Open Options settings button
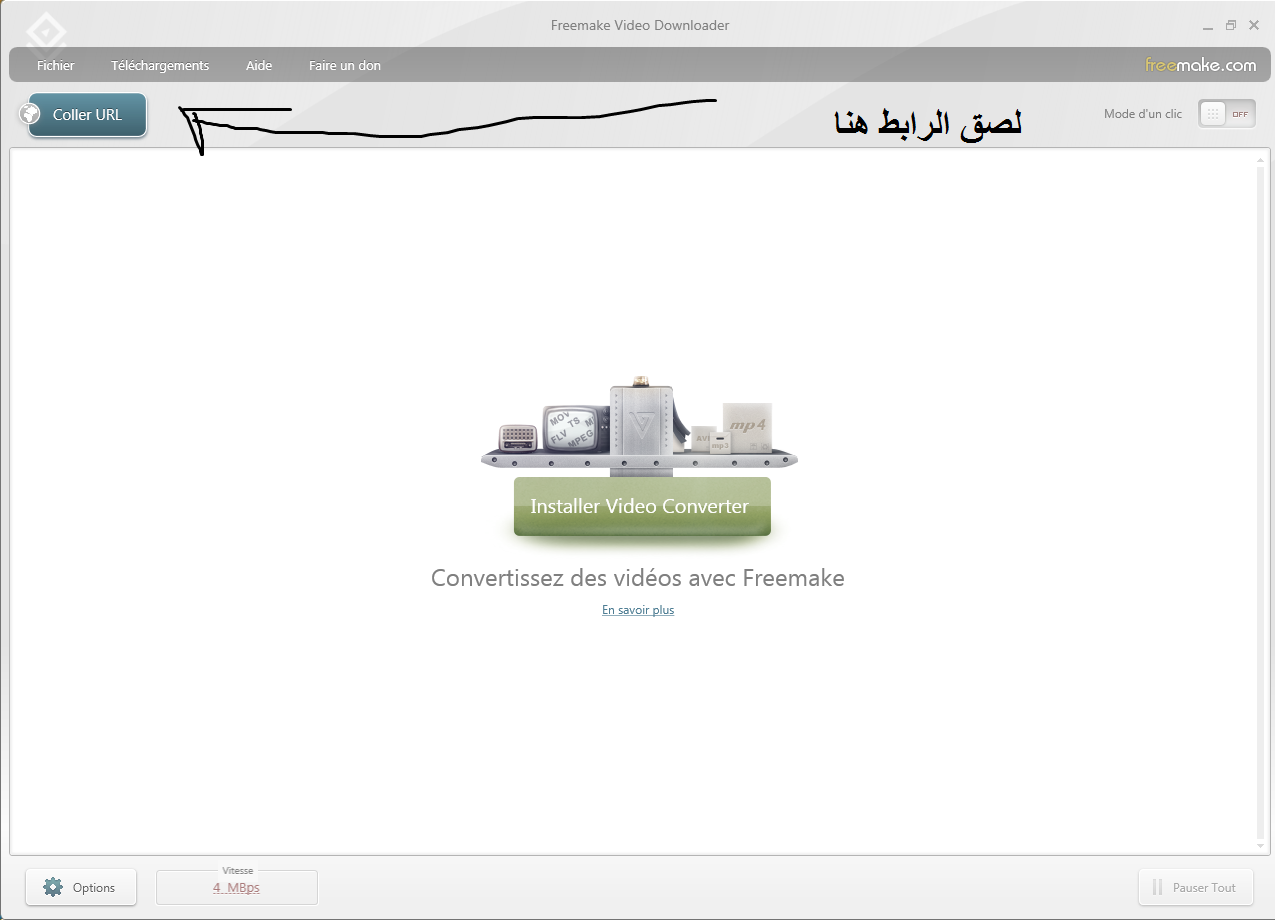 pos(81,887)
